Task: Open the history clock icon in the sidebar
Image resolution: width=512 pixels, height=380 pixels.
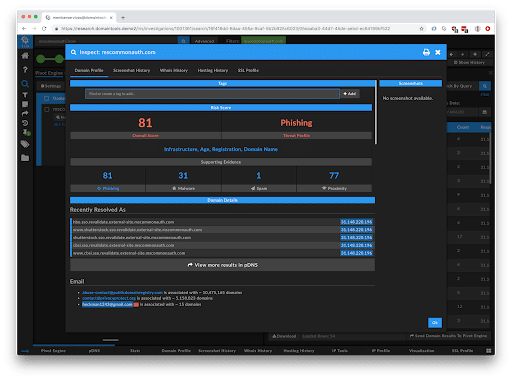Action: pyautogui.click(x=25, y=123)
